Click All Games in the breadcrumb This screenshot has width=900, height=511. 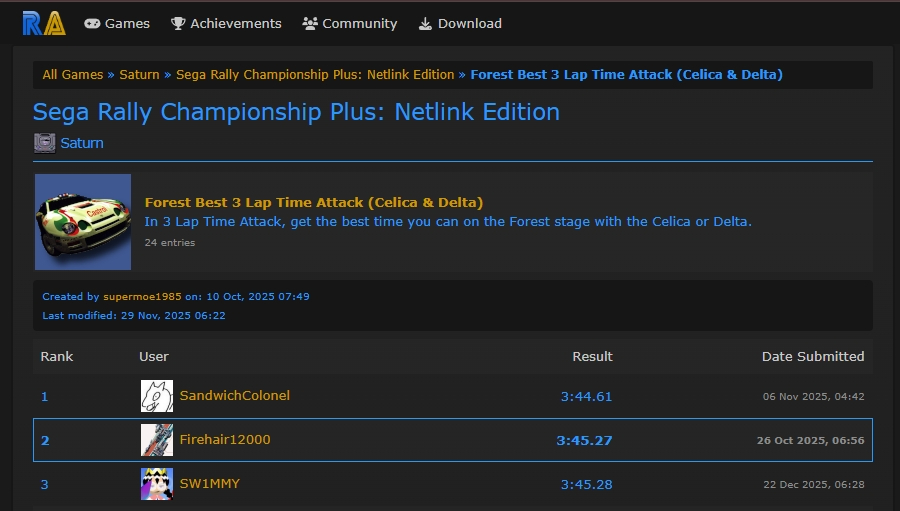(72, 75)
